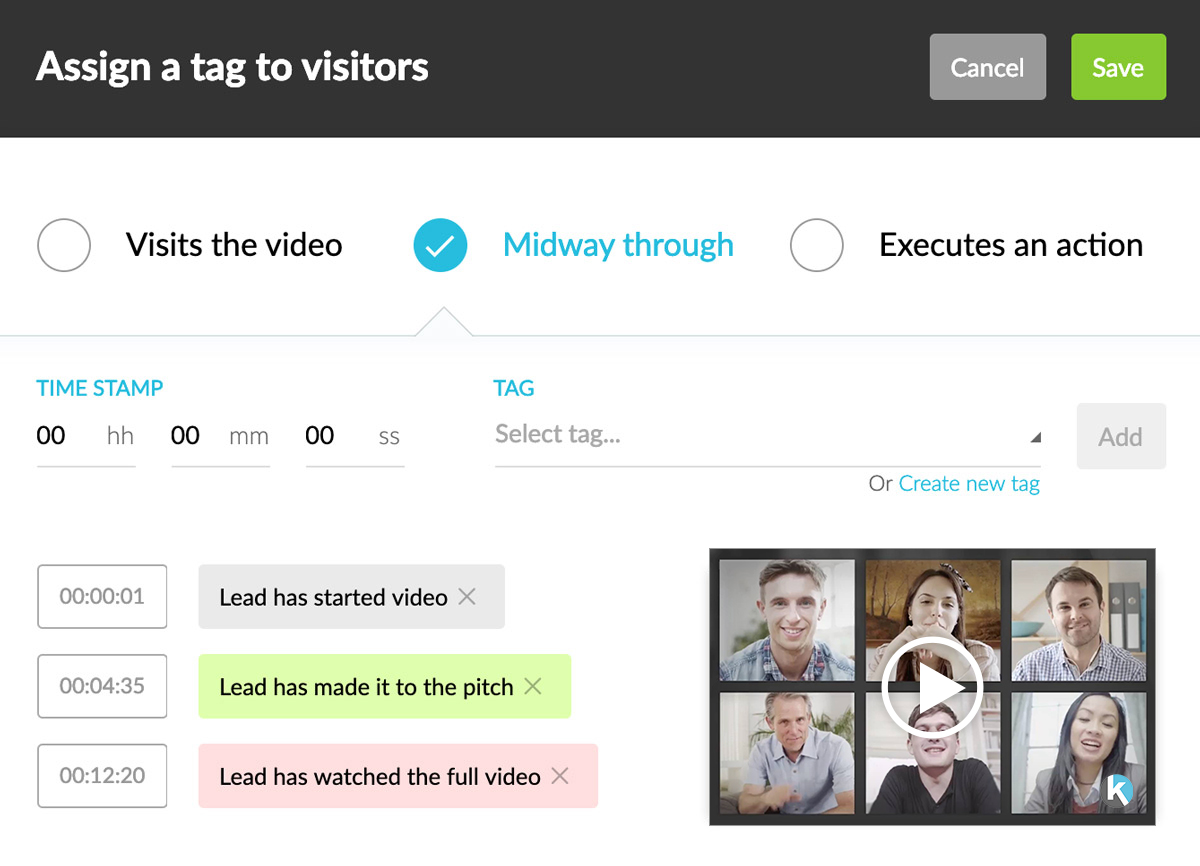Remove "Lead has watched the full video" tag

click(560, 776)
